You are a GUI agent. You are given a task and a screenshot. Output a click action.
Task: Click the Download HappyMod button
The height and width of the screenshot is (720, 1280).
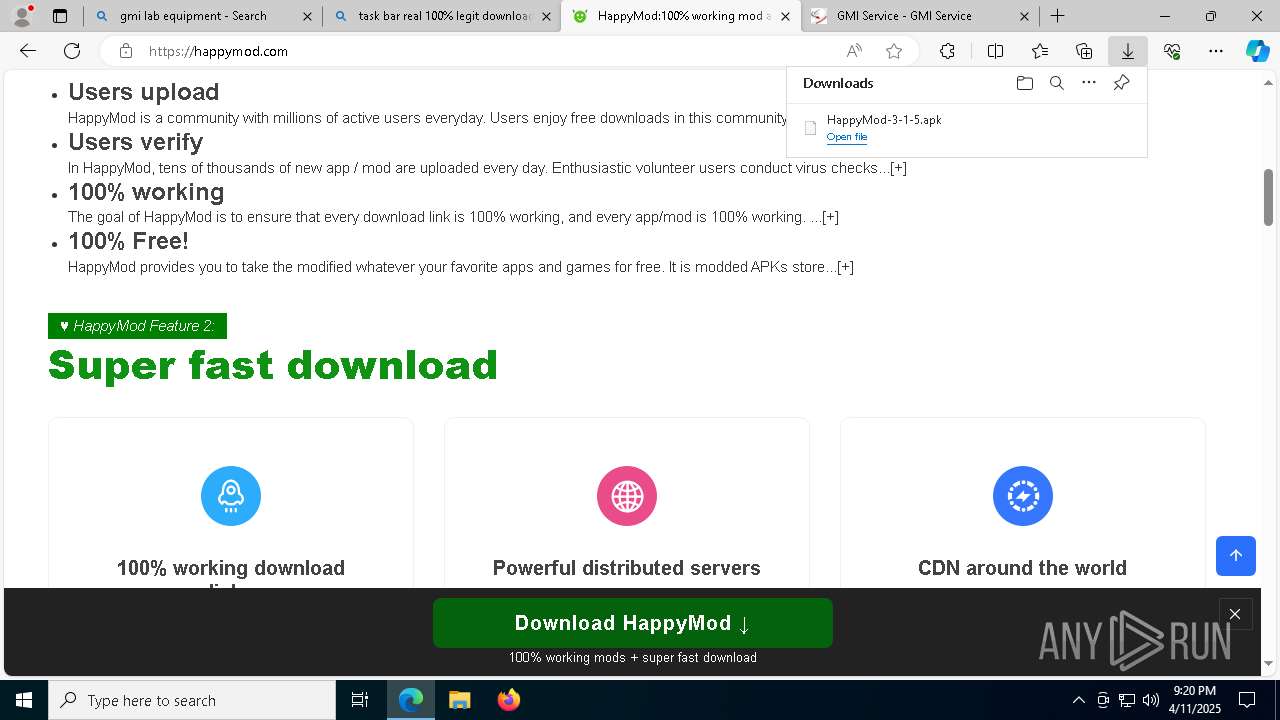click(633, 623)
